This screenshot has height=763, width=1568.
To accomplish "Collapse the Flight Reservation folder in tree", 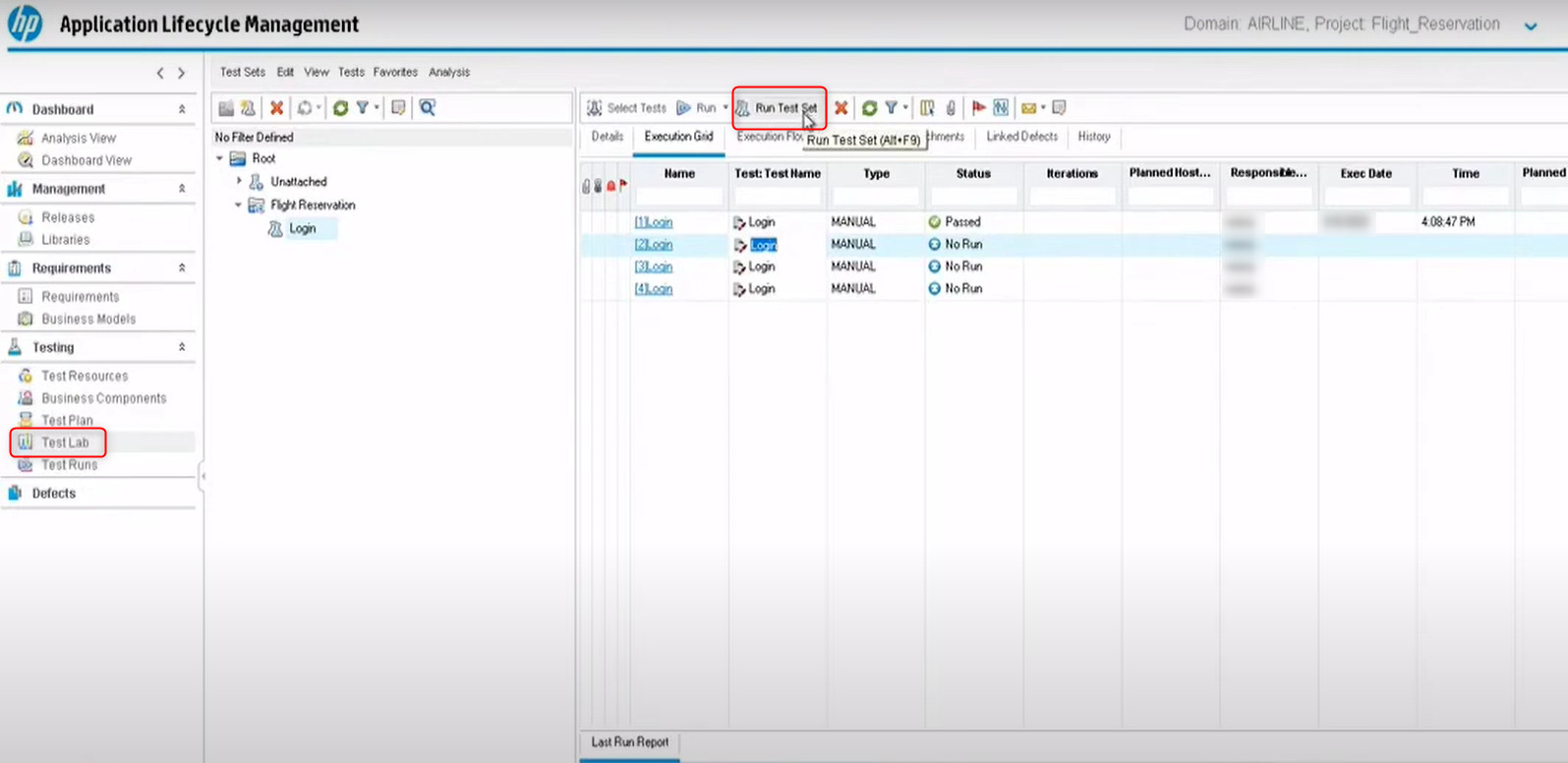I will pos(238,205).
